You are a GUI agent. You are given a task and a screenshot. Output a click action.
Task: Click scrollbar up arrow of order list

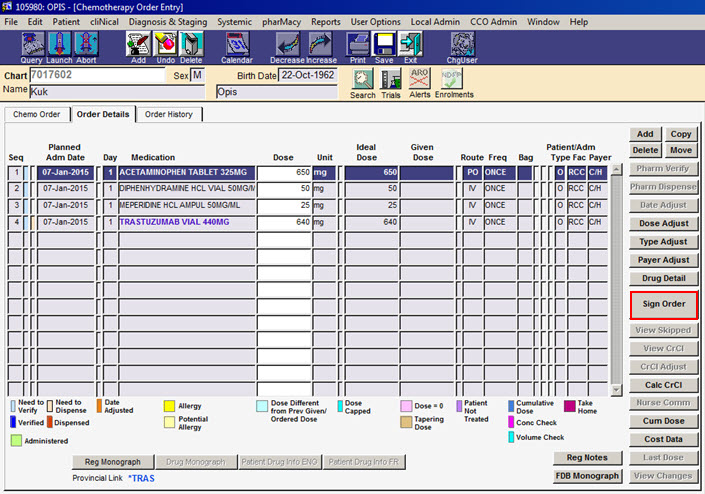point(617,169)
